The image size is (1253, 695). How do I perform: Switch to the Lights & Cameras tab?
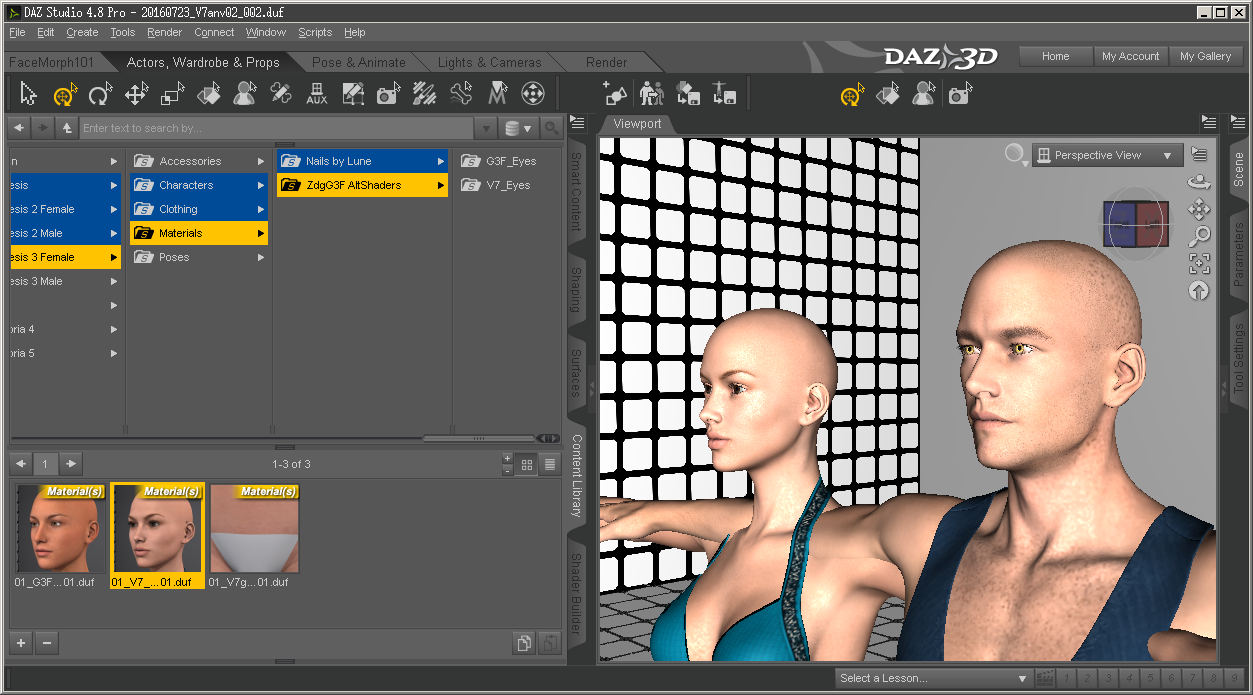[x=488, y=62]
